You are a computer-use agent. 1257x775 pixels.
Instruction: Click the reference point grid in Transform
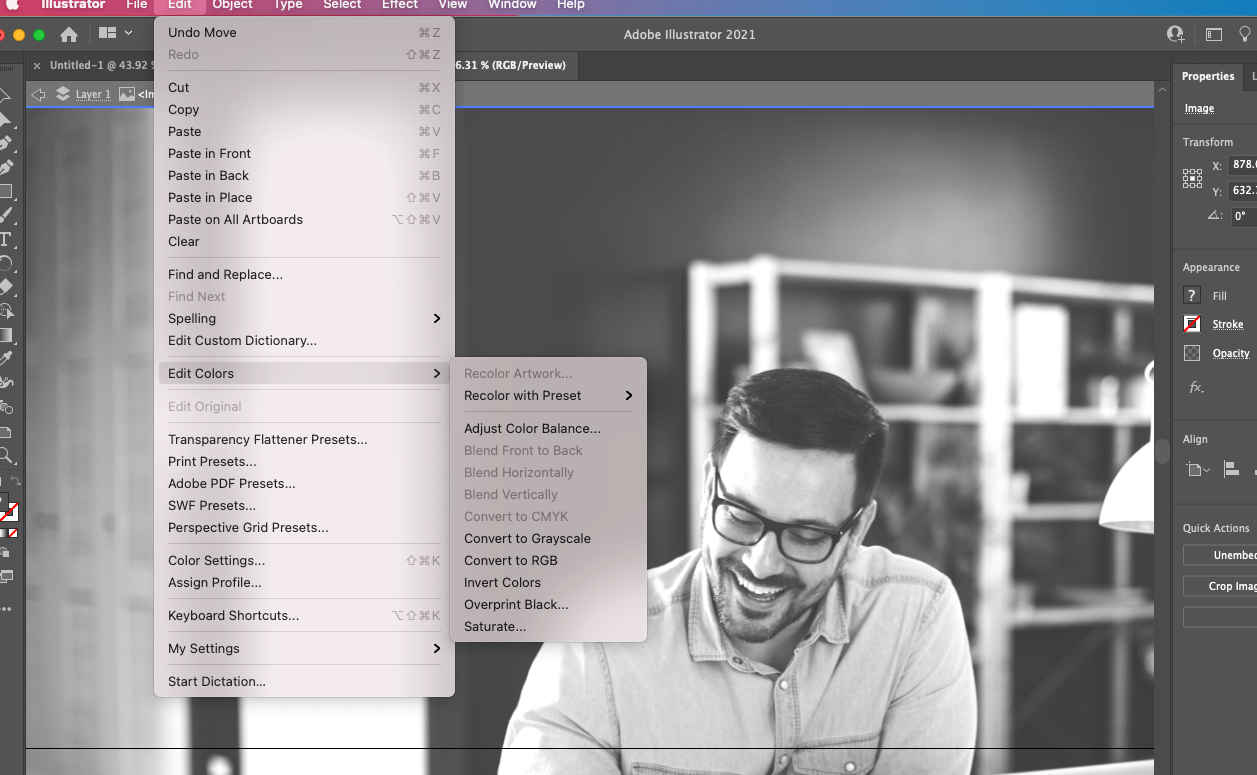pos(1192,179)
